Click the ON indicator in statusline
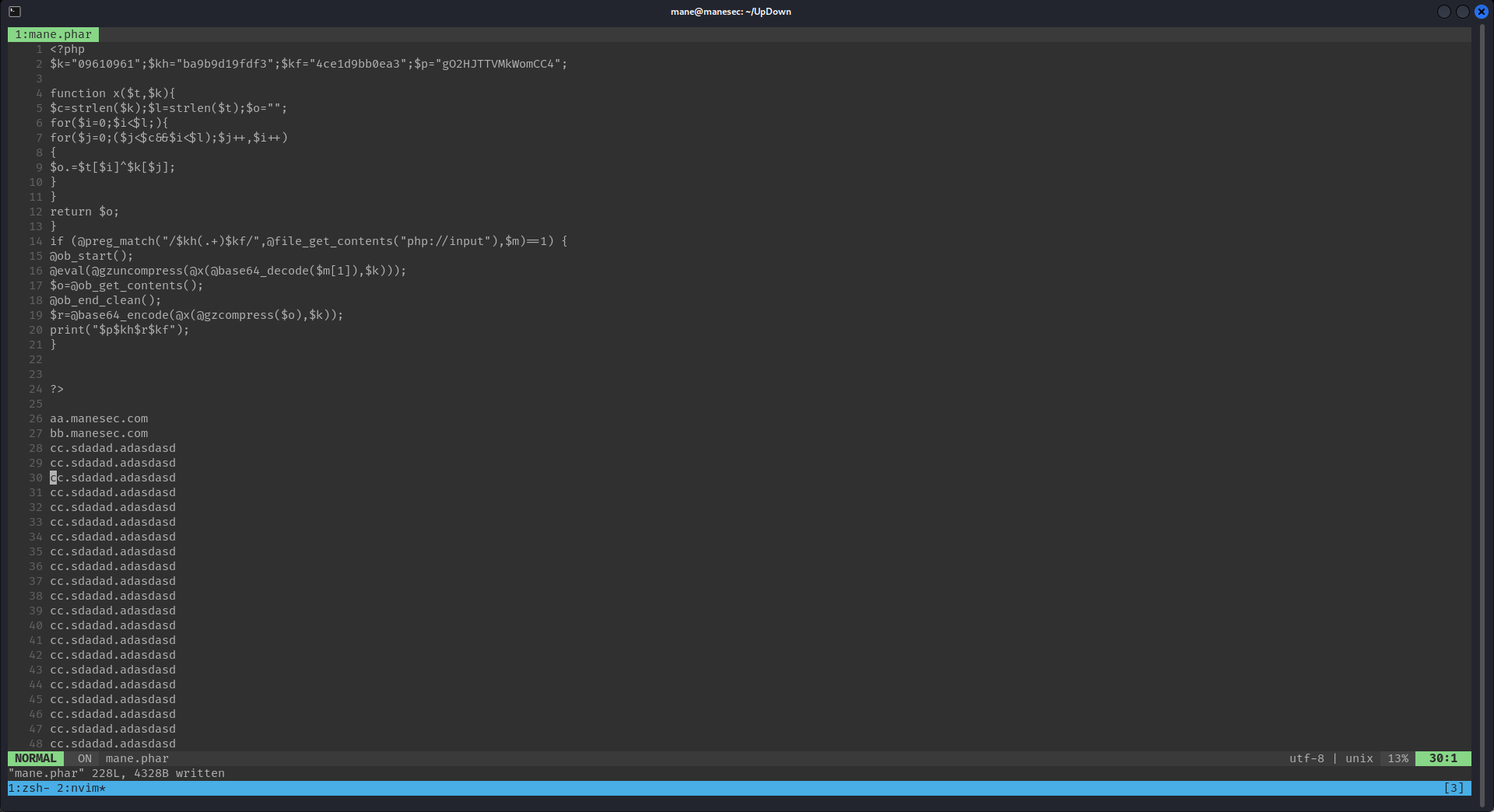 85,758
